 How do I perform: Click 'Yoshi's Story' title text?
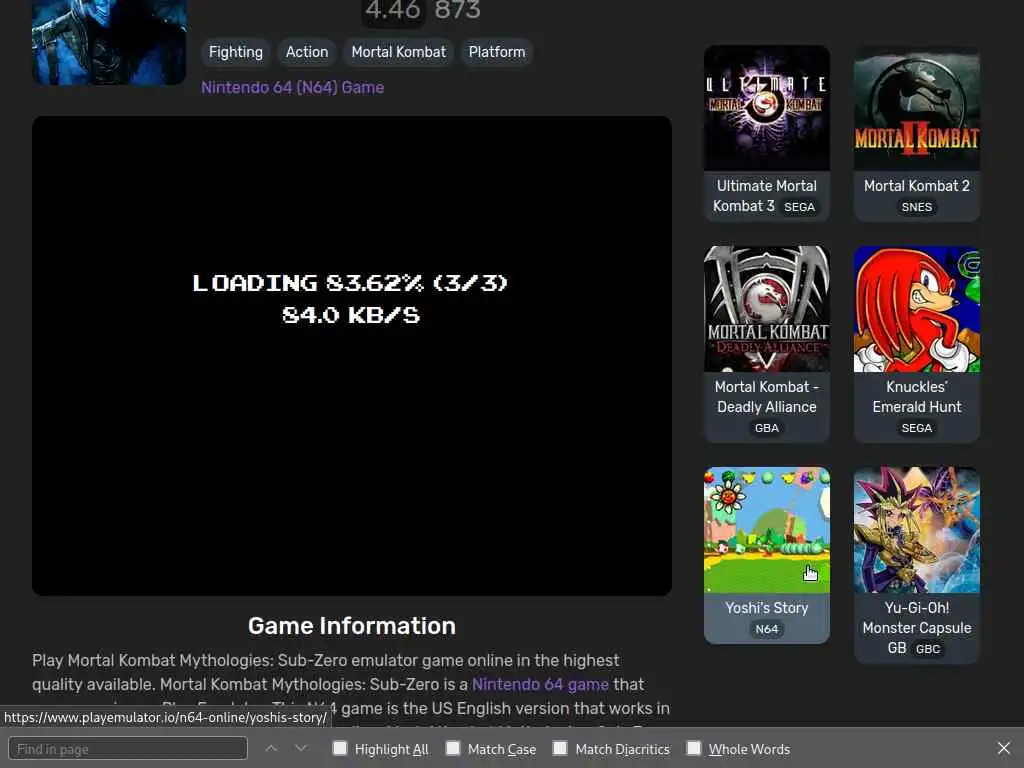767,608
